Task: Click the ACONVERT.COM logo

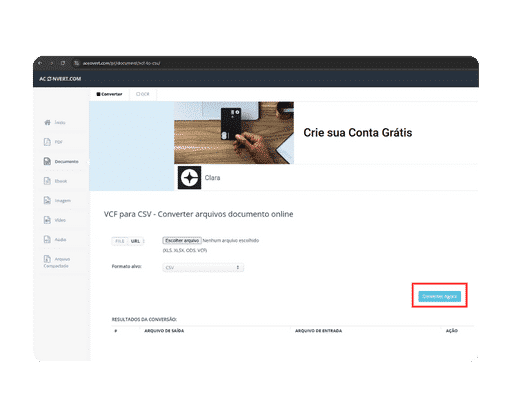Action: click(60, 79)
